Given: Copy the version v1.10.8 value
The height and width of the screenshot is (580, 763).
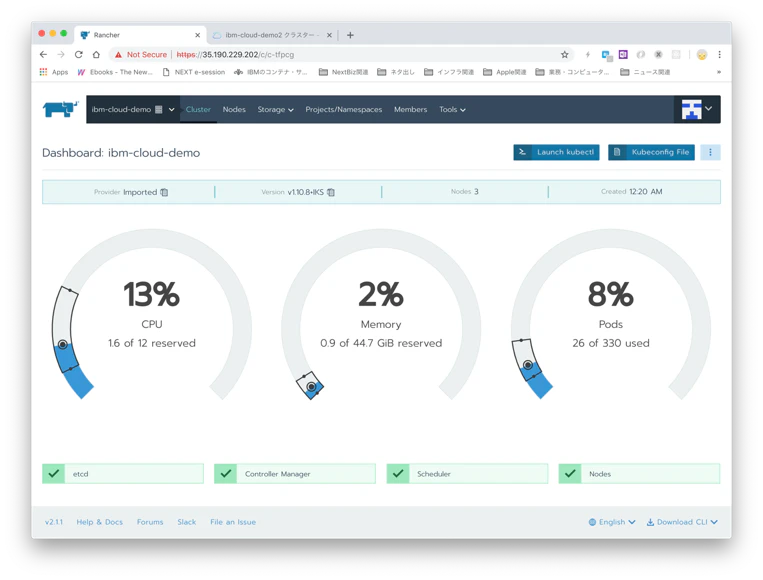Looking at the screenshot, I should pos(331,192).
